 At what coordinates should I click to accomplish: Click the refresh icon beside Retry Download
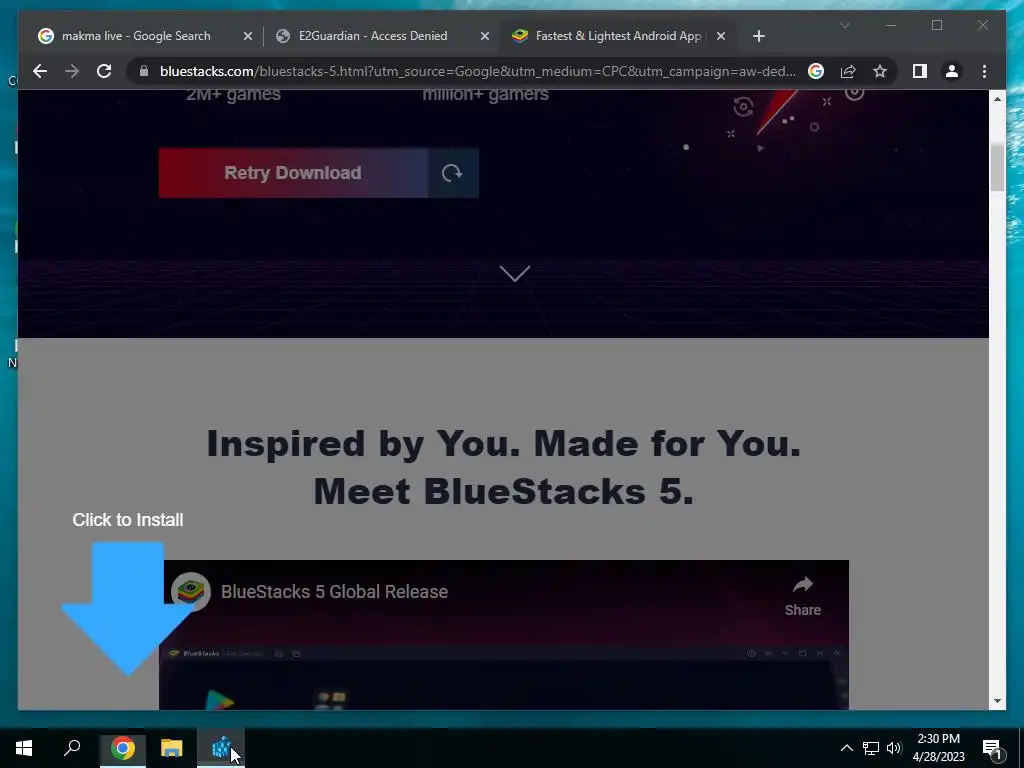coord(453,172)
